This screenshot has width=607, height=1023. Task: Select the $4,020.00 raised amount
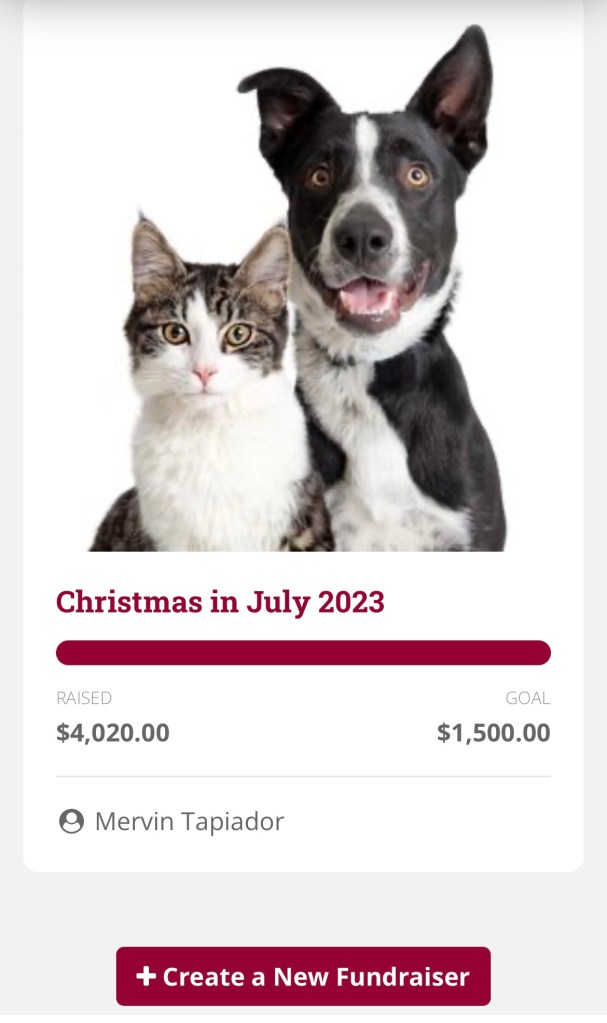click(x=113, y=733)
